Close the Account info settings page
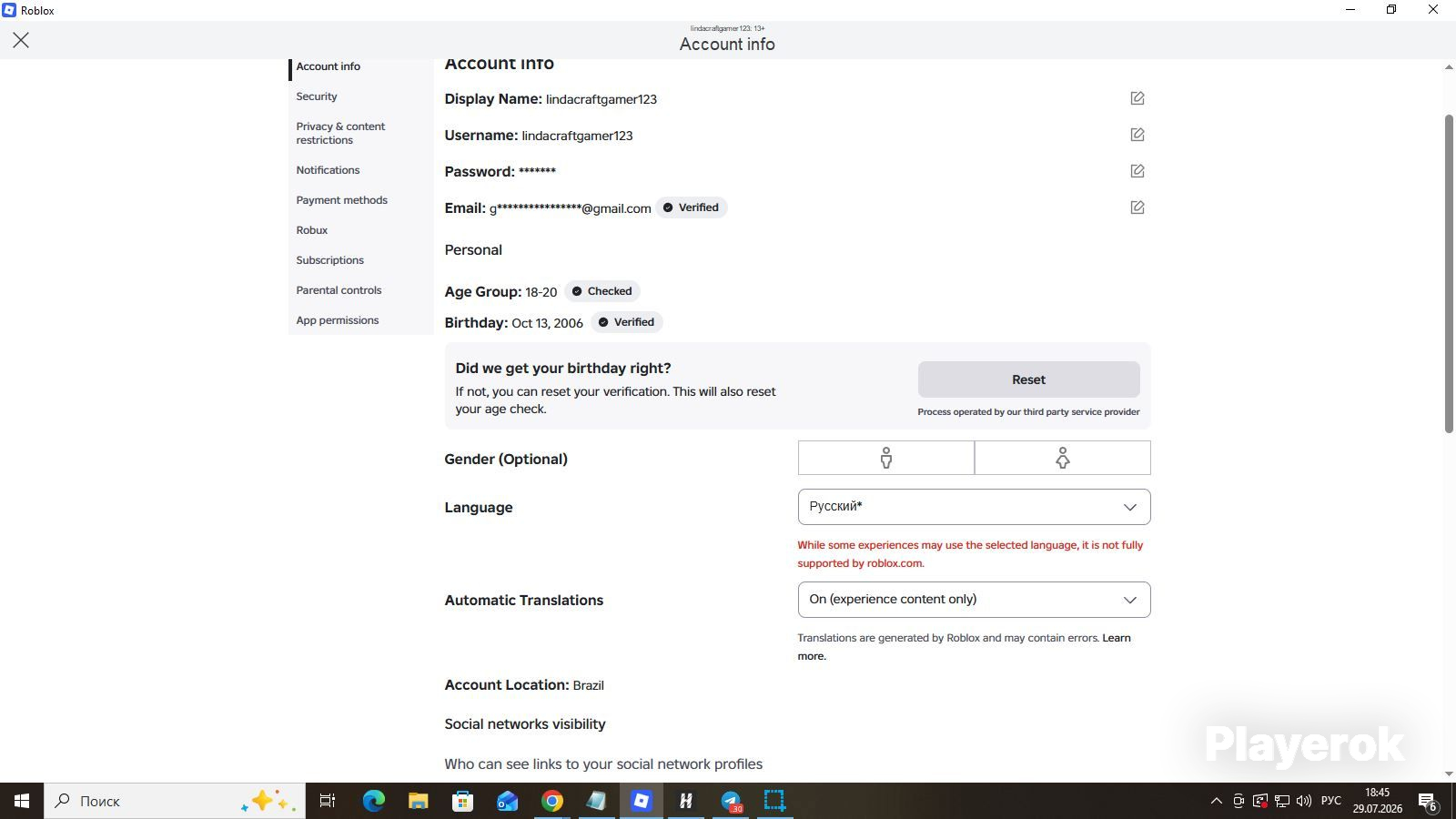Screen dimensions: 1456x819 coord(21,40)
